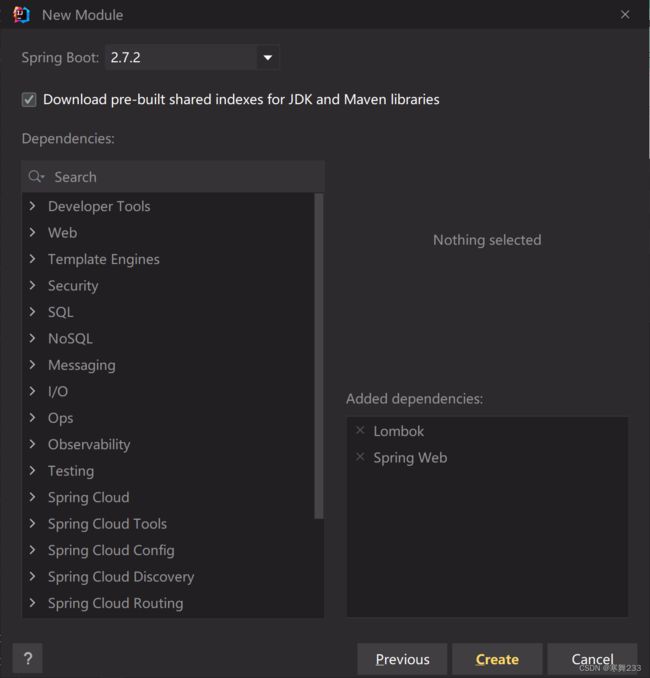Click the dependency list scrollbar
Viewport: 650px width, 678px height.
[319, 356]
